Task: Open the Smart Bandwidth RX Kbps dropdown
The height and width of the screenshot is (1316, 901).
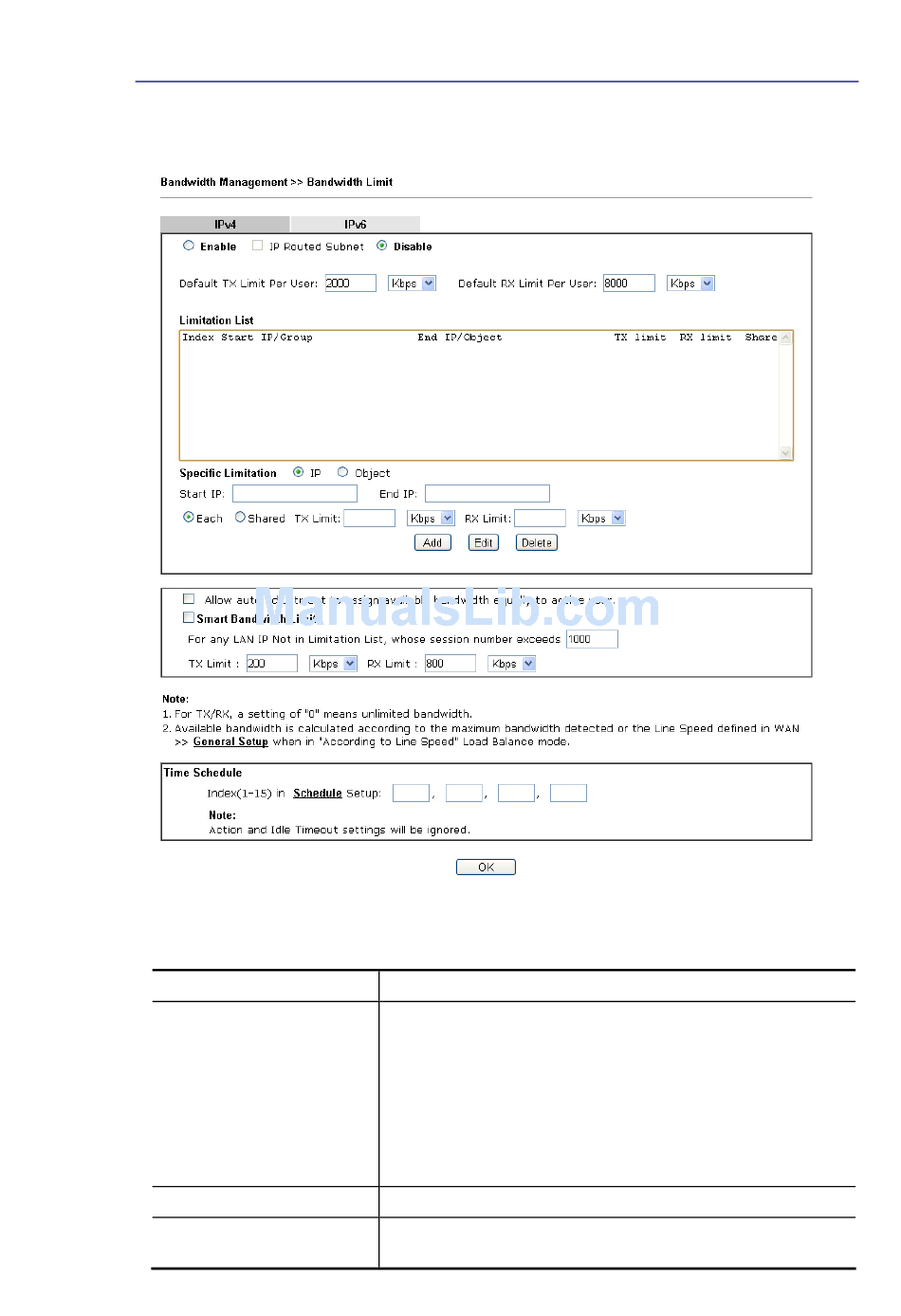Action: click(x=512, y=664)
